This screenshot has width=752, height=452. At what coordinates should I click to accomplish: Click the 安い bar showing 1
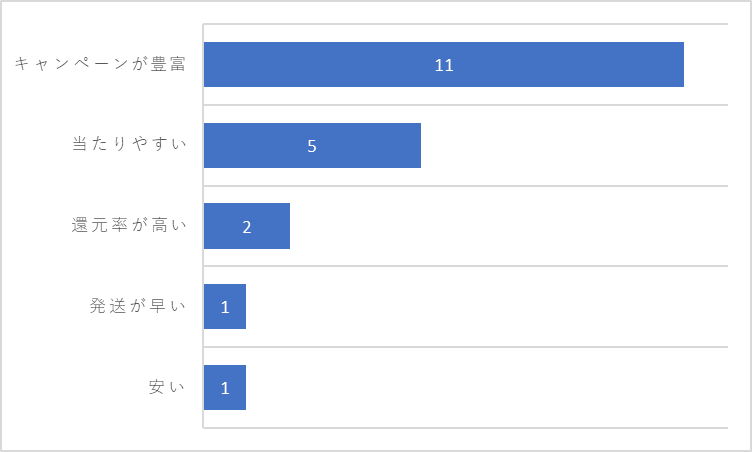pos(225,388)
